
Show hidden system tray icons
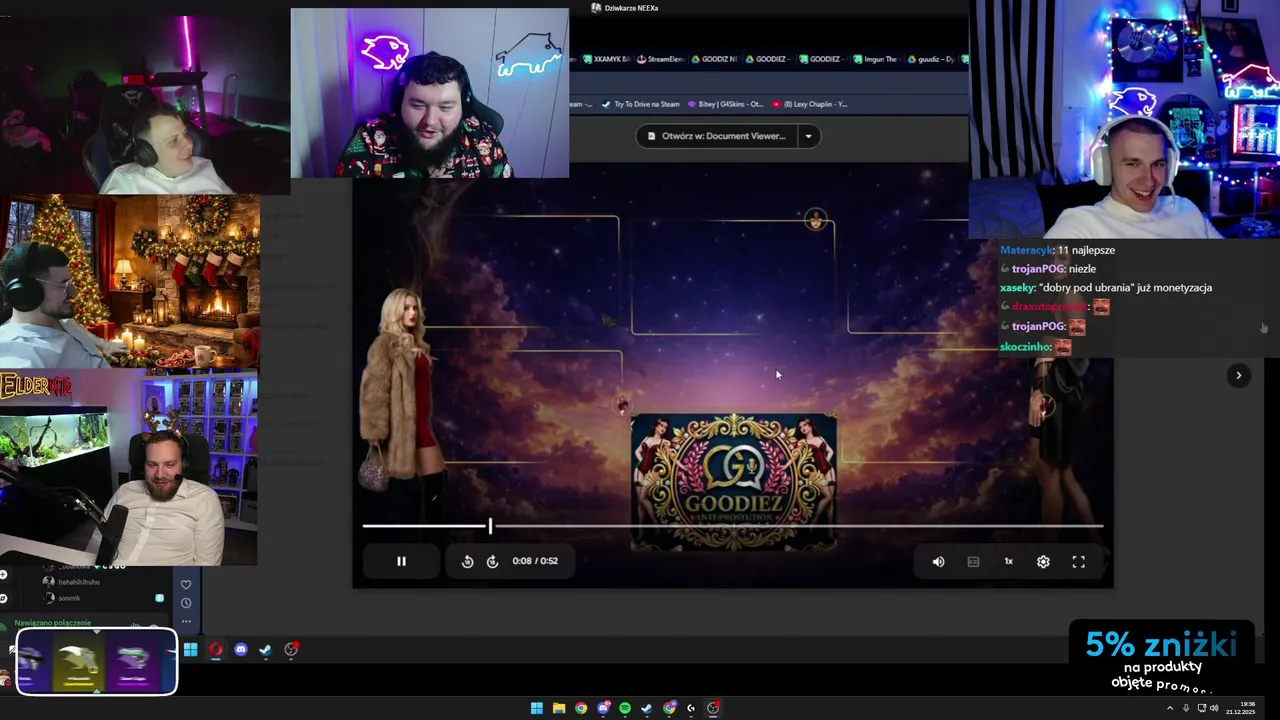[1170, 708]
